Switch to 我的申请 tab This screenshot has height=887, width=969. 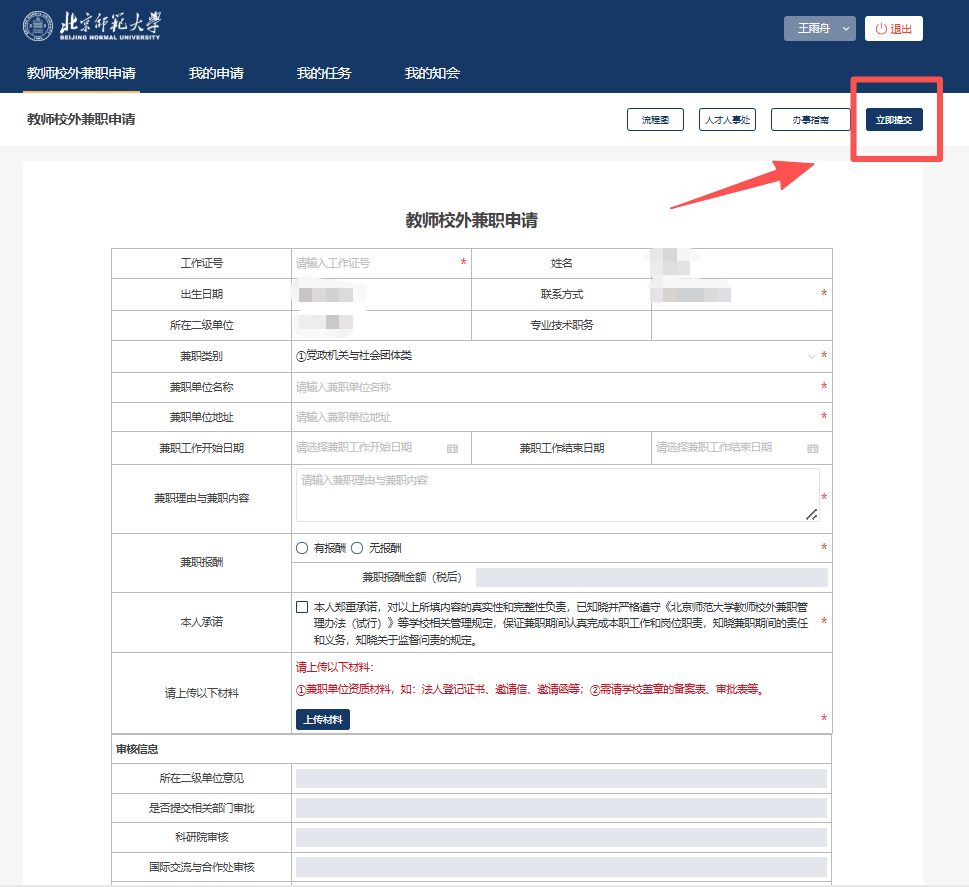pos(216,73)
